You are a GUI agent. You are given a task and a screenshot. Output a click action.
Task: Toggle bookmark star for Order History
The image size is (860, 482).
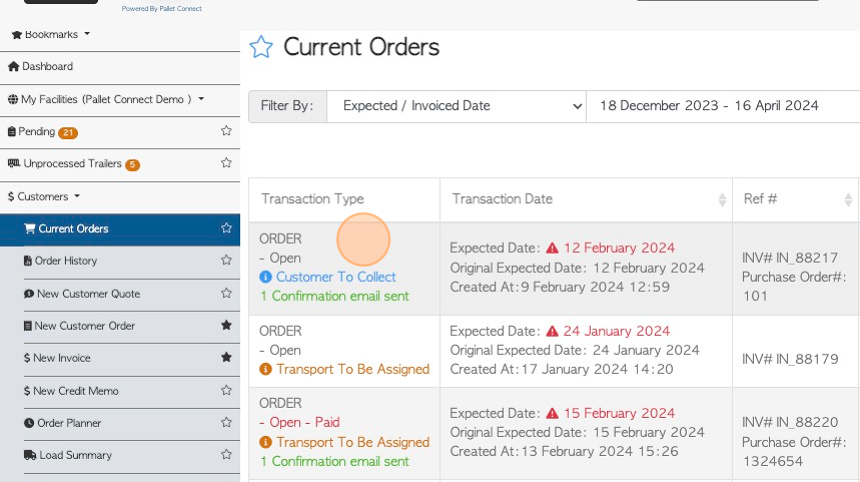[x=226, y=260]
